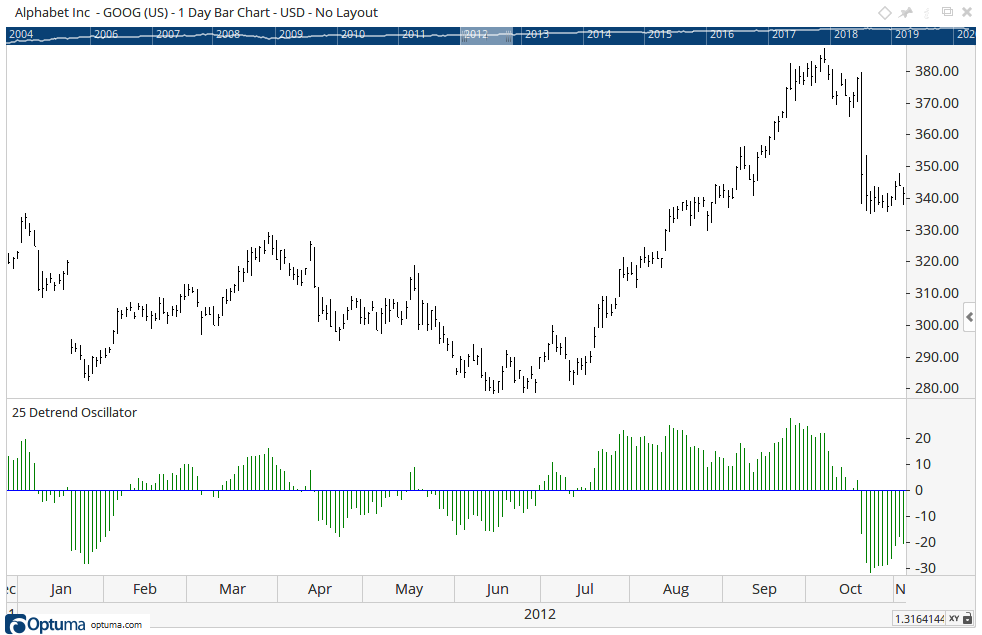Click the 290.00 price scale label
982x635 pixels.
pos(937,358)
